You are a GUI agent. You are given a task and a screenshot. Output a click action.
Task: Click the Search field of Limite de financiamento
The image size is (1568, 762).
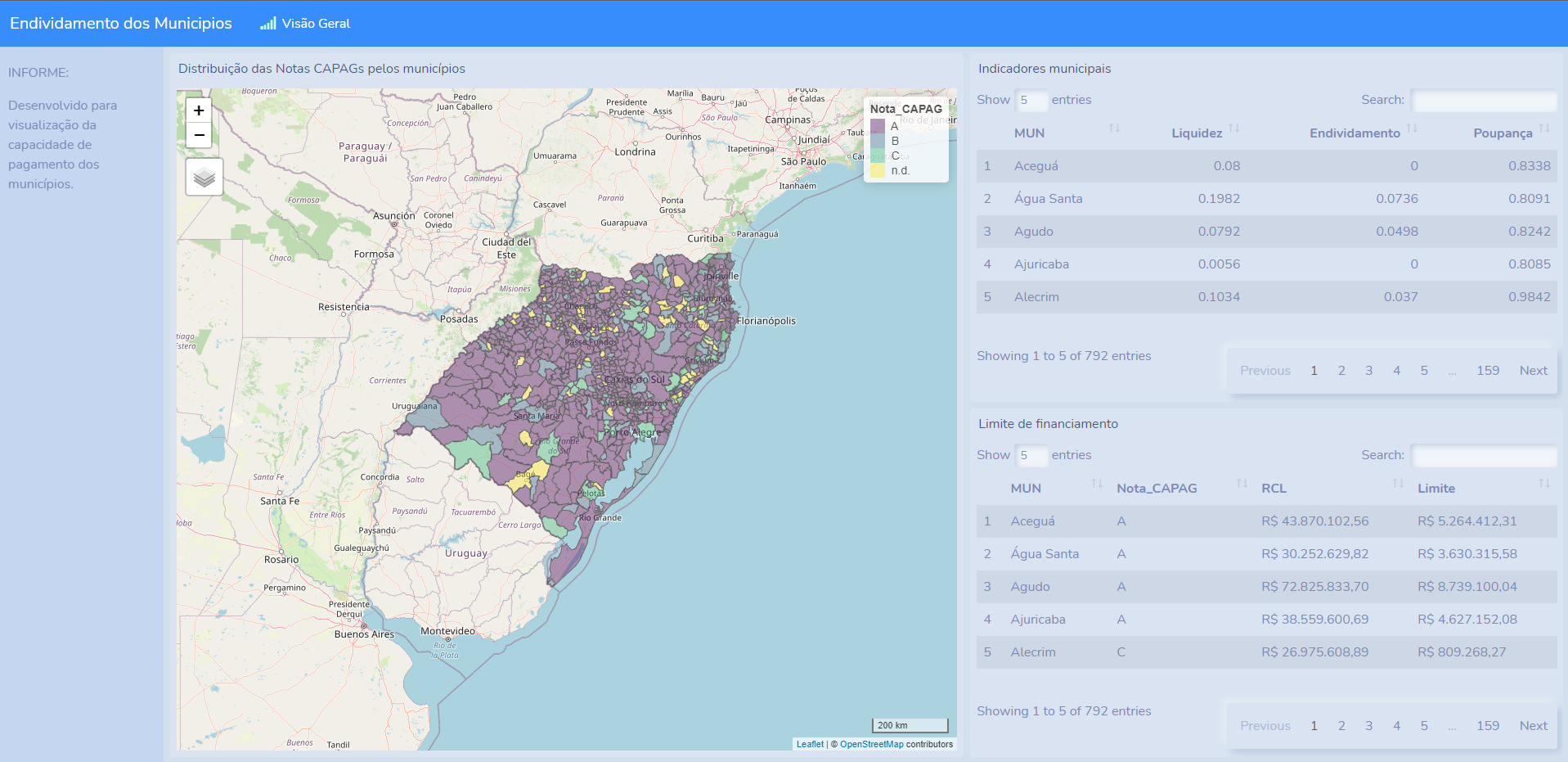point(1483,456)
